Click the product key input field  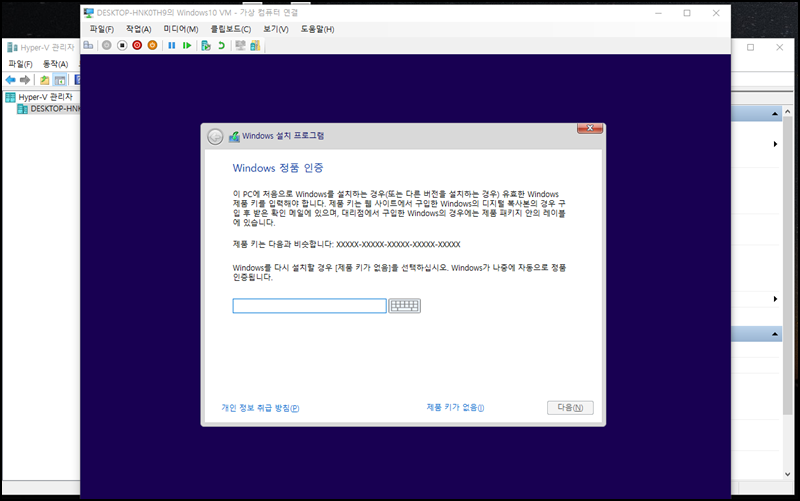coord(309,306)
